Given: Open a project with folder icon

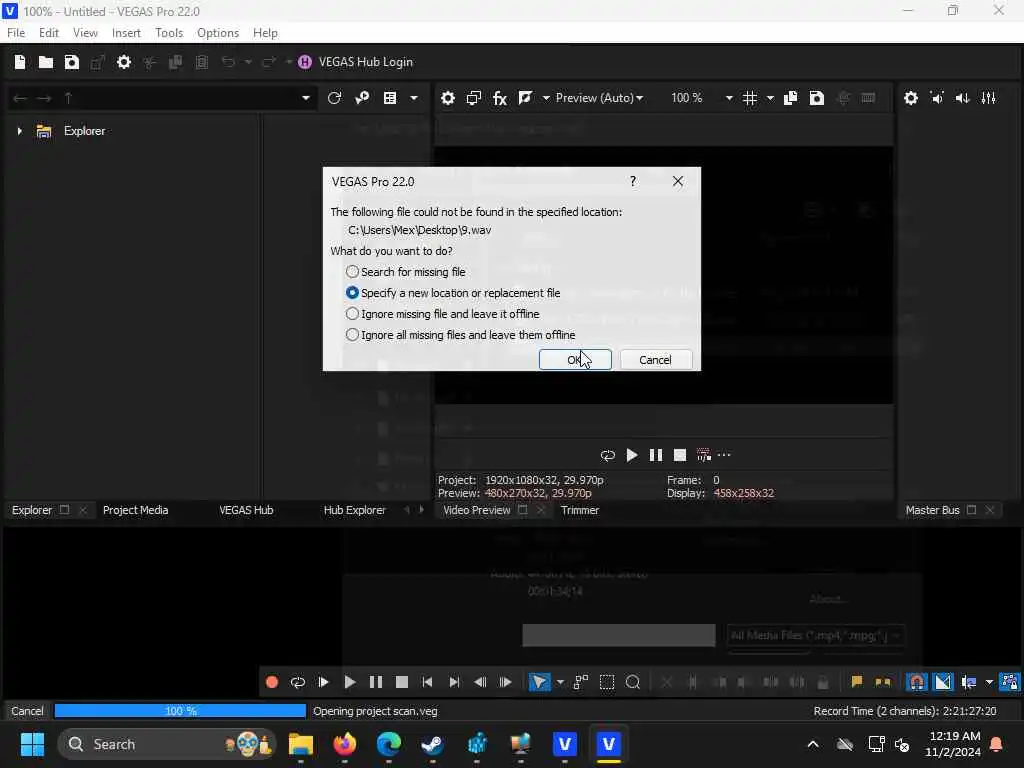Looking at the screenshot, I should (x=46, y=62).
